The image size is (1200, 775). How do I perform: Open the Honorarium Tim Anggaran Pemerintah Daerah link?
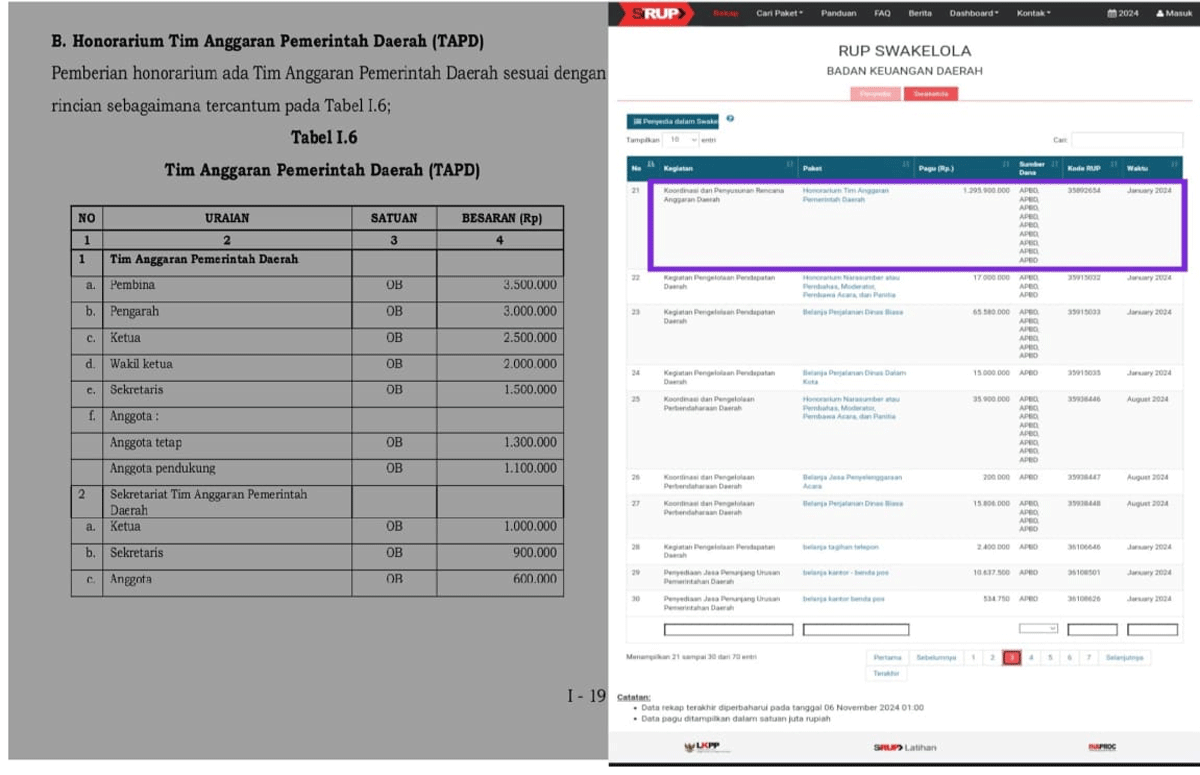tap(845, 194)
